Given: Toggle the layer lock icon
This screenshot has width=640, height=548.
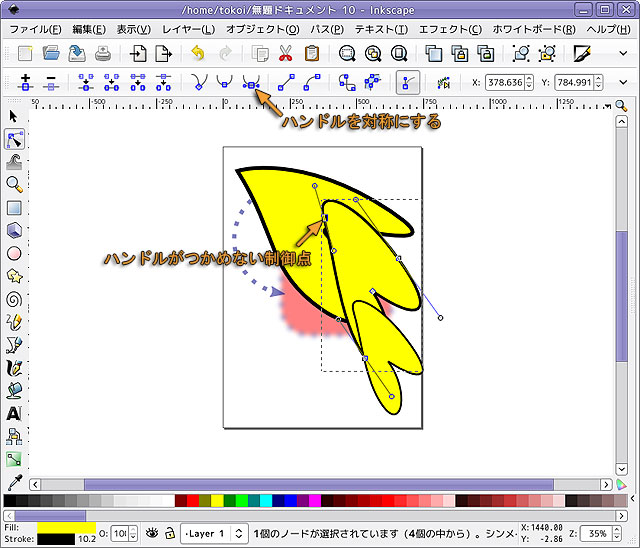Looking at the screenshot, I should (x=170, y=534).
